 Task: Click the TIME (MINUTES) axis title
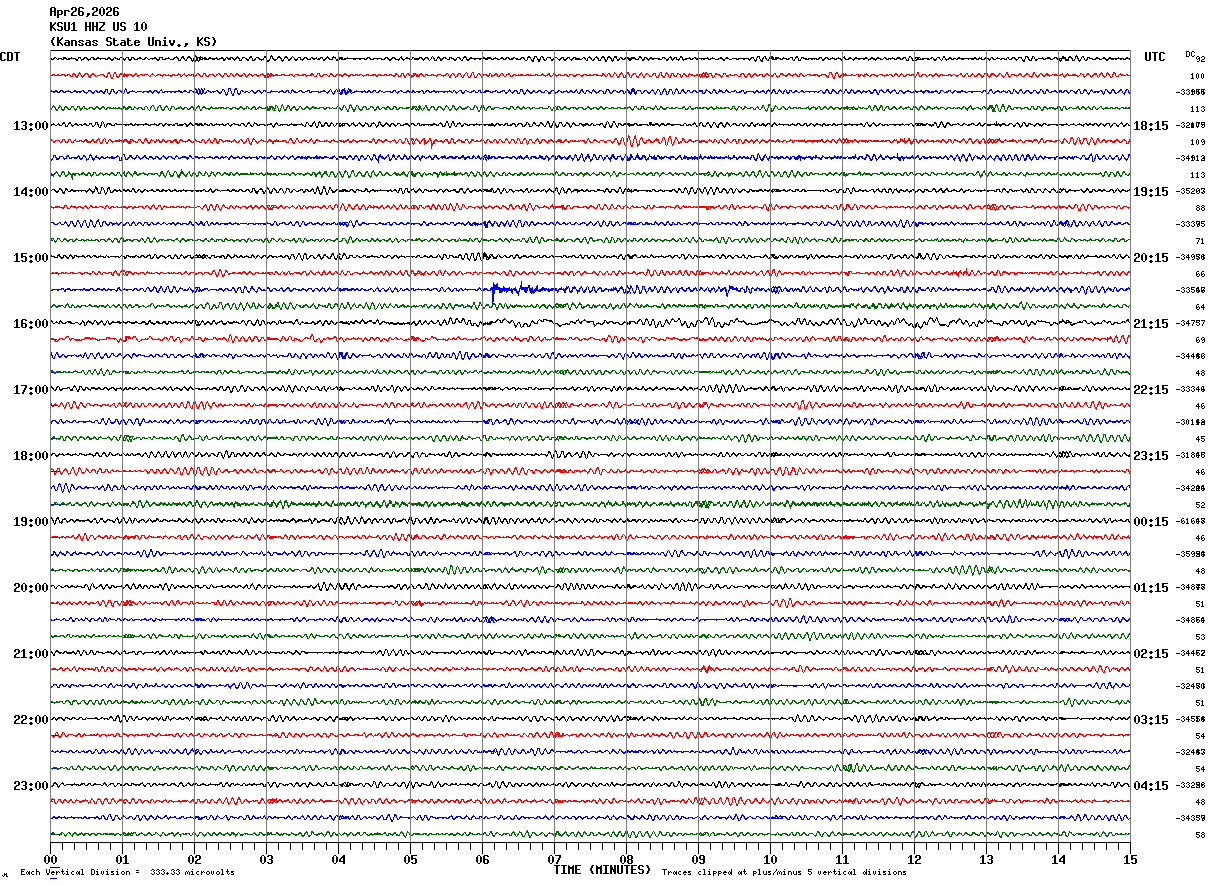point(602,870)
